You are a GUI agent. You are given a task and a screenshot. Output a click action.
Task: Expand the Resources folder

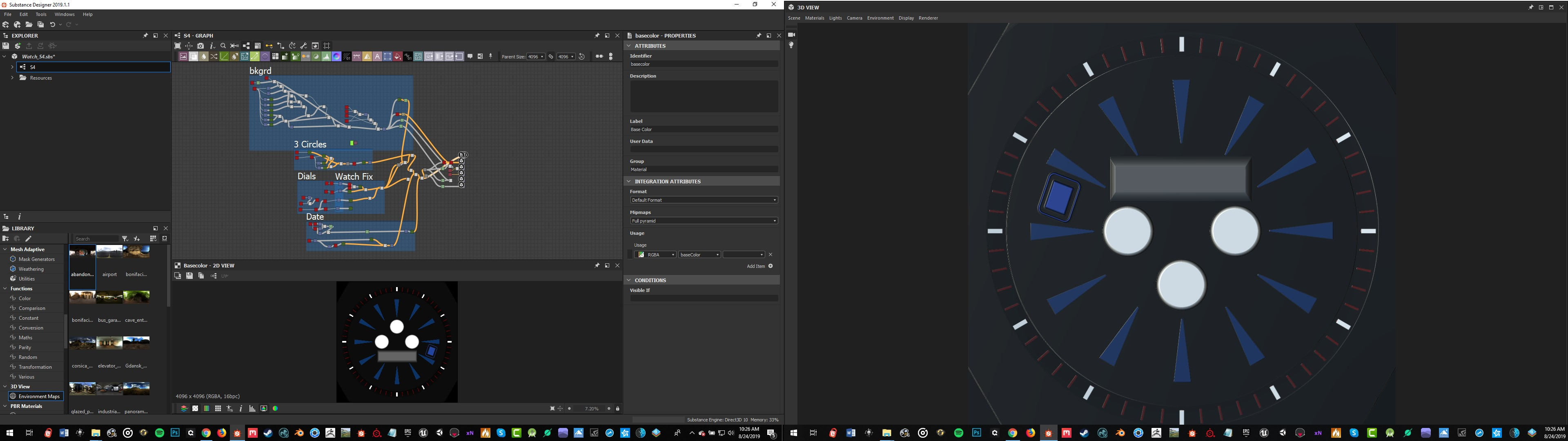pos(12,78)
